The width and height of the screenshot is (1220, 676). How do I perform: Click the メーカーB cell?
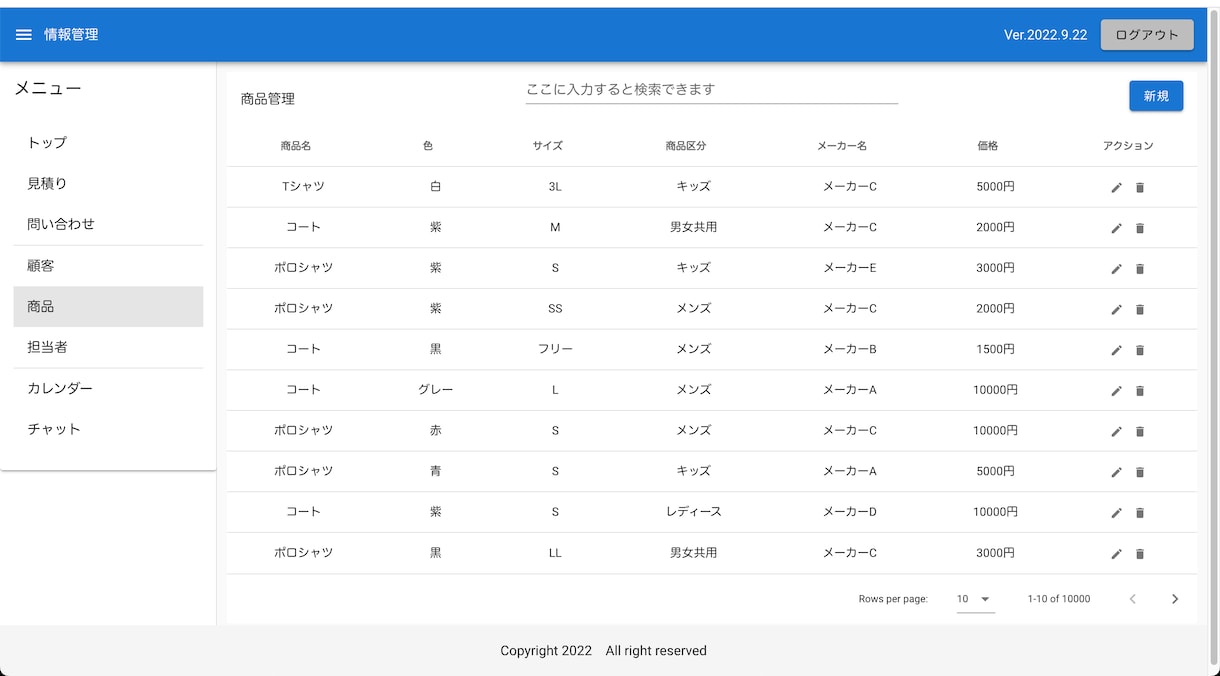tap(850, 350)
